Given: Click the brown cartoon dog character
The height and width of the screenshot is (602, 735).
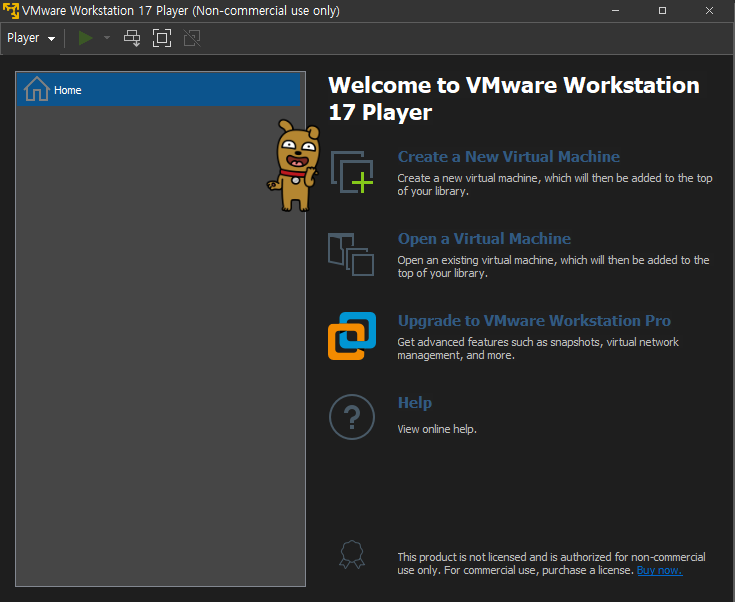Looking at the screenshot, I should 294,165.
